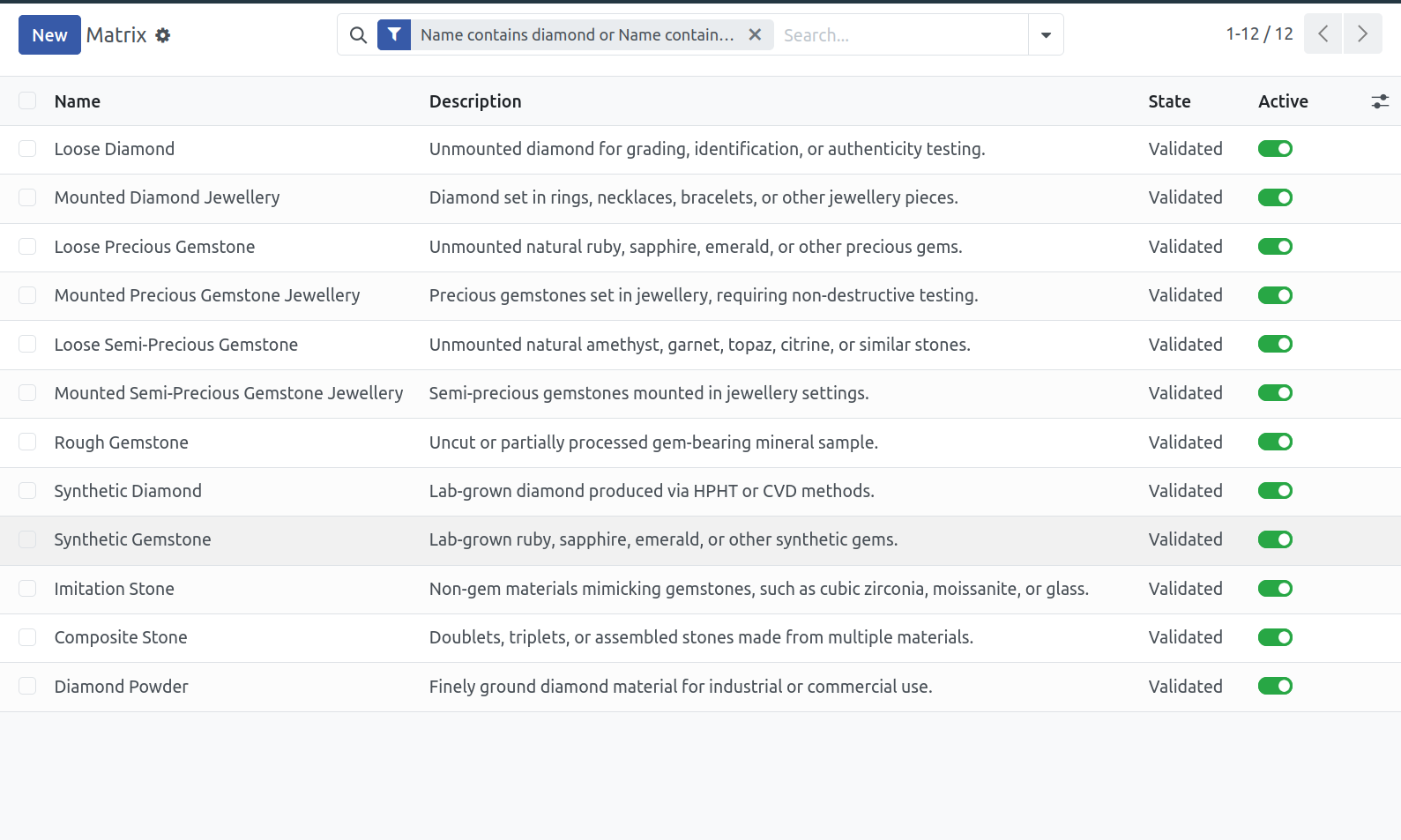Click the New button
Image resolution: width=1401 pixels, height=840 pixels.
point(49,35)
